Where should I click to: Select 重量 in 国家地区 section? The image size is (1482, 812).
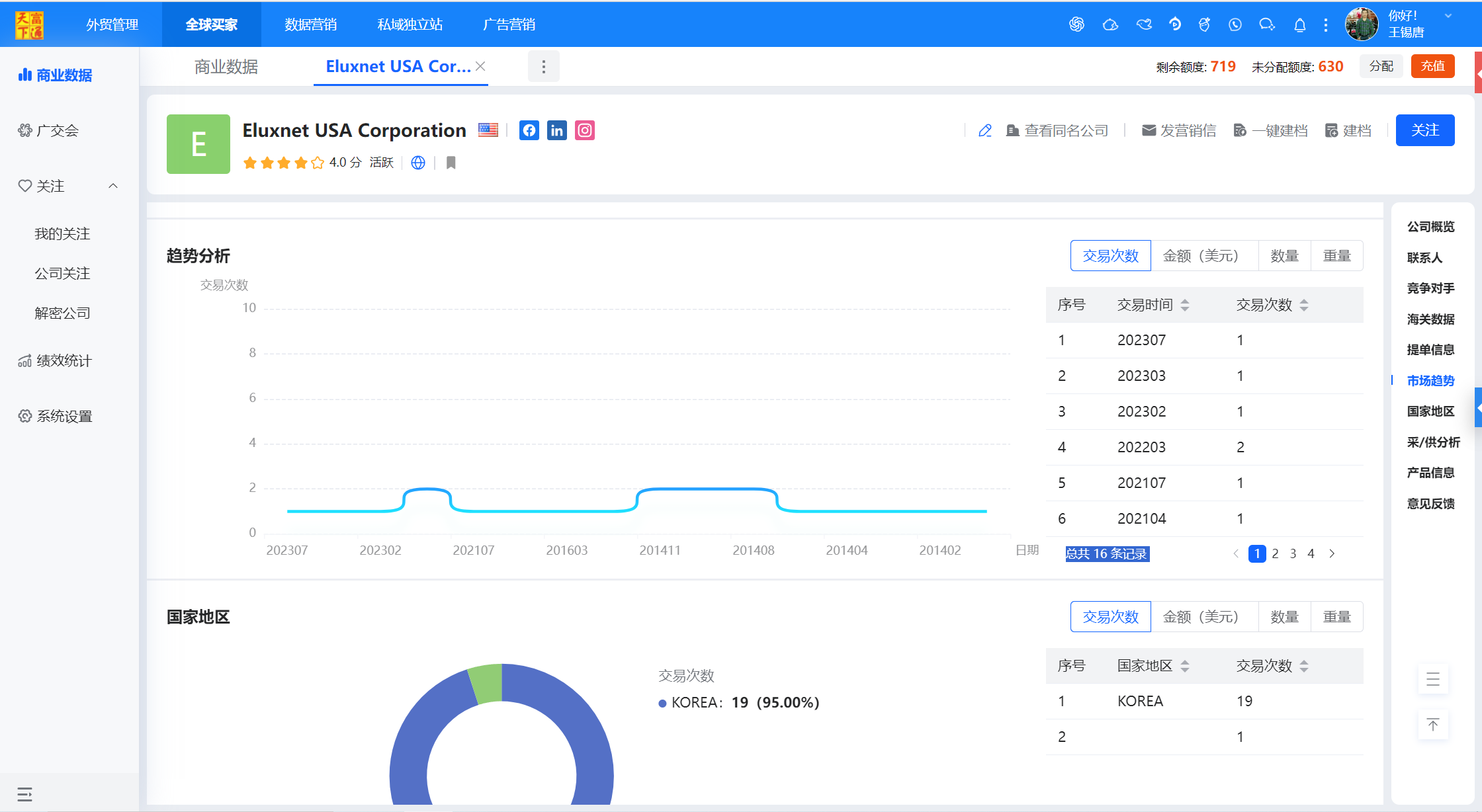point(1337,617)
